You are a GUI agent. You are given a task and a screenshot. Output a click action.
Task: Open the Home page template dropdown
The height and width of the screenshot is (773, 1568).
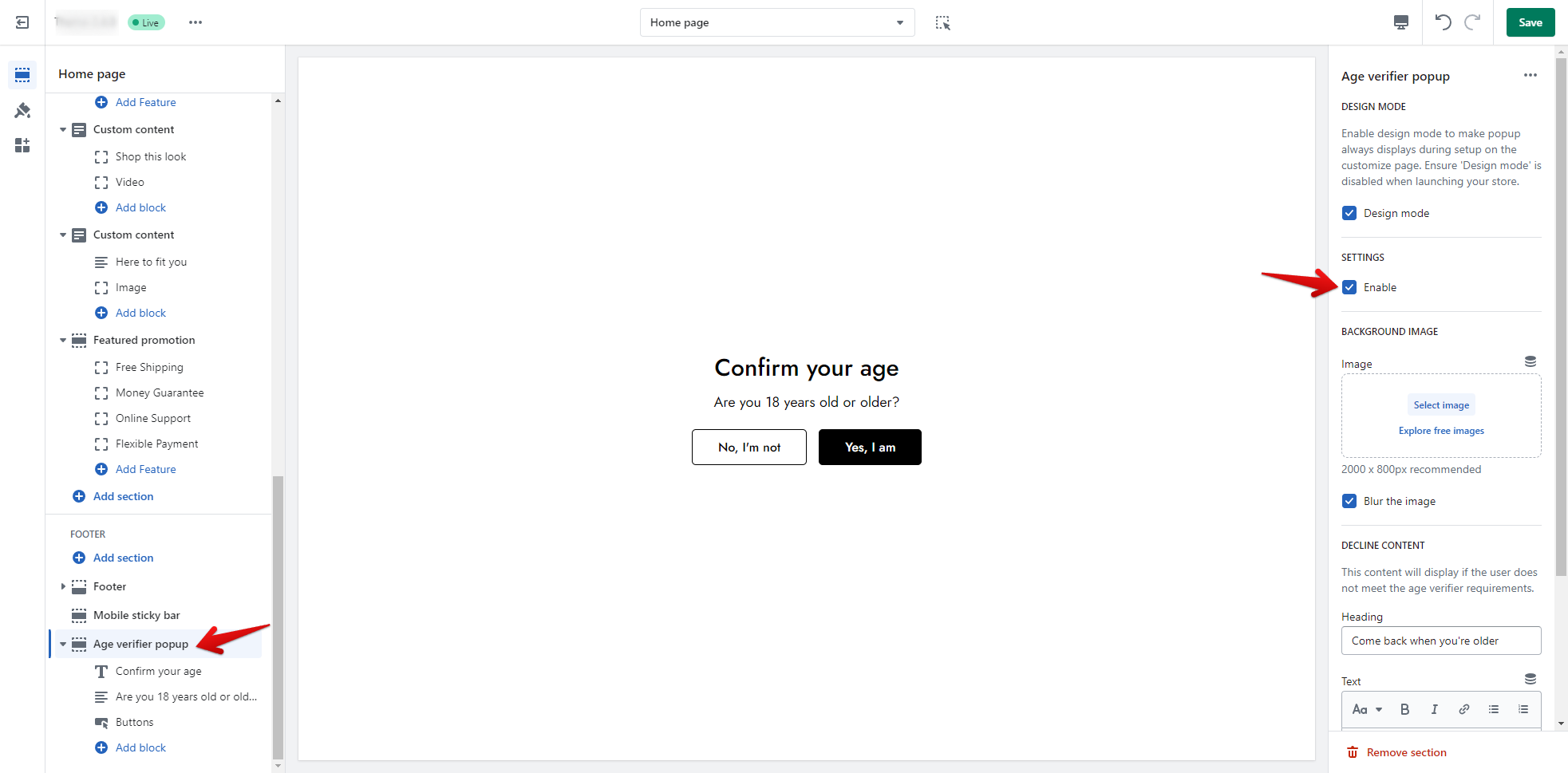777,22
